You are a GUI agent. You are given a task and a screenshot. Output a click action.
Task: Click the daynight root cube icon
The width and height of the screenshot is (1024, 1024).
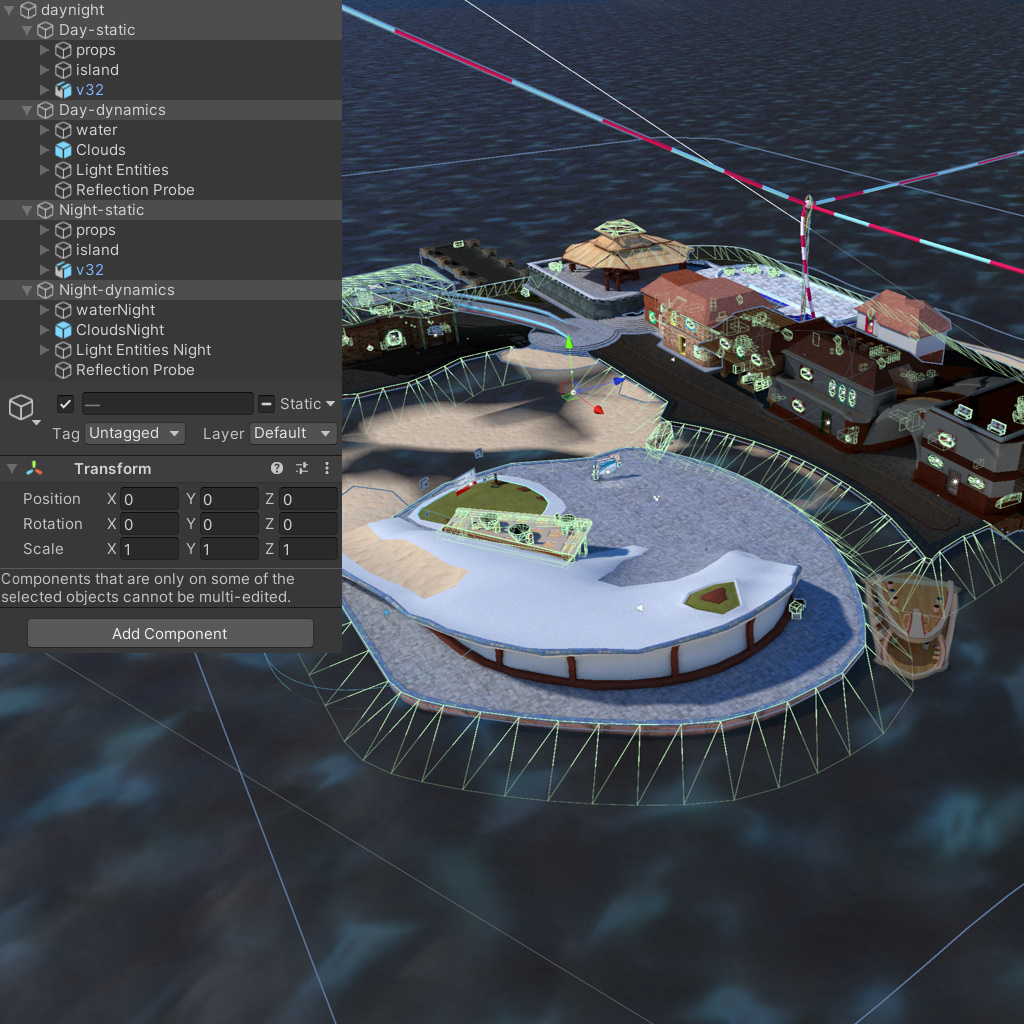click(28, 10)
